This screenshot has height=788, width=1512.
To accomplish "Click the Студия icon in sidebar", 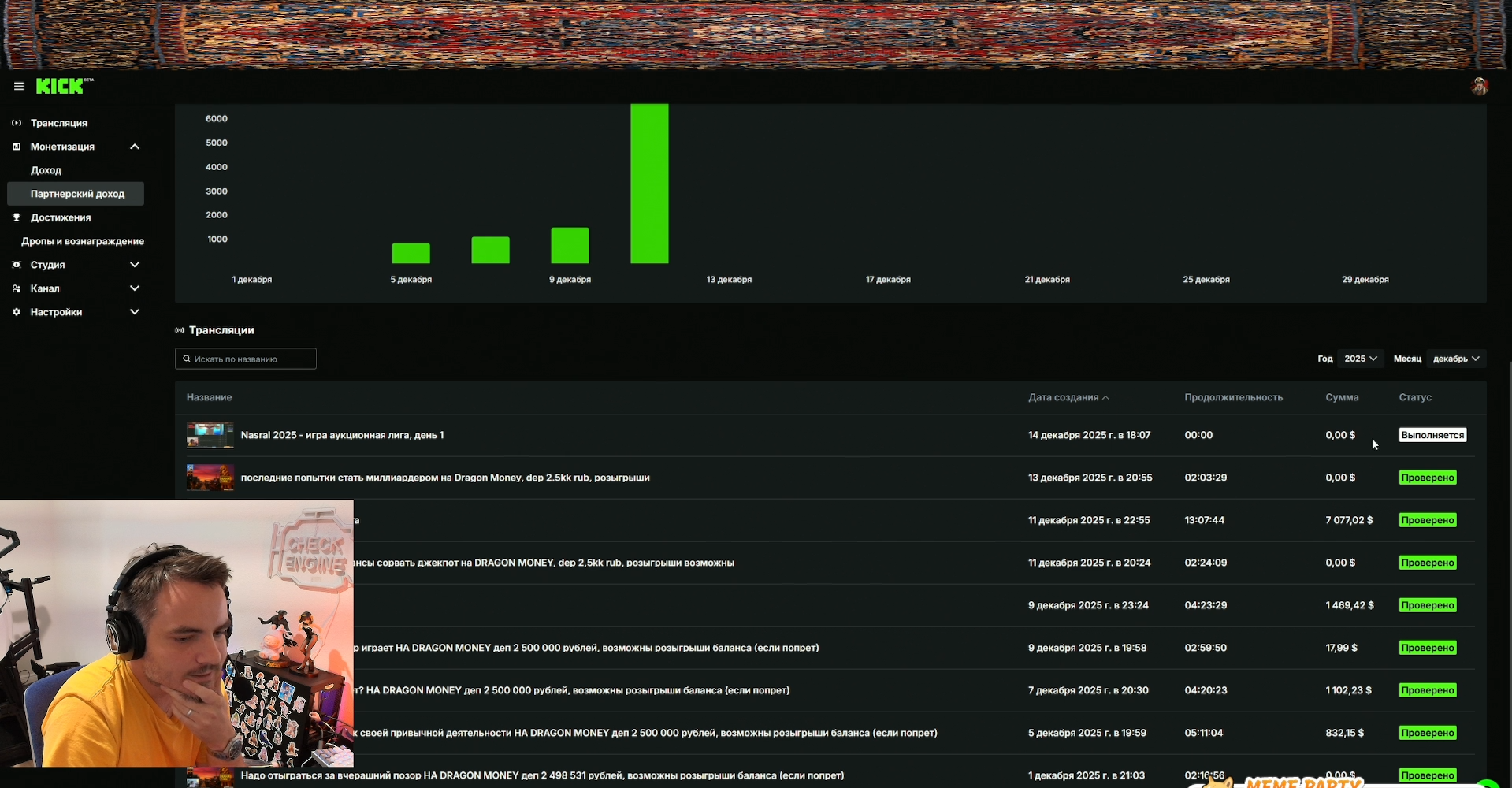I will [17, 265].
